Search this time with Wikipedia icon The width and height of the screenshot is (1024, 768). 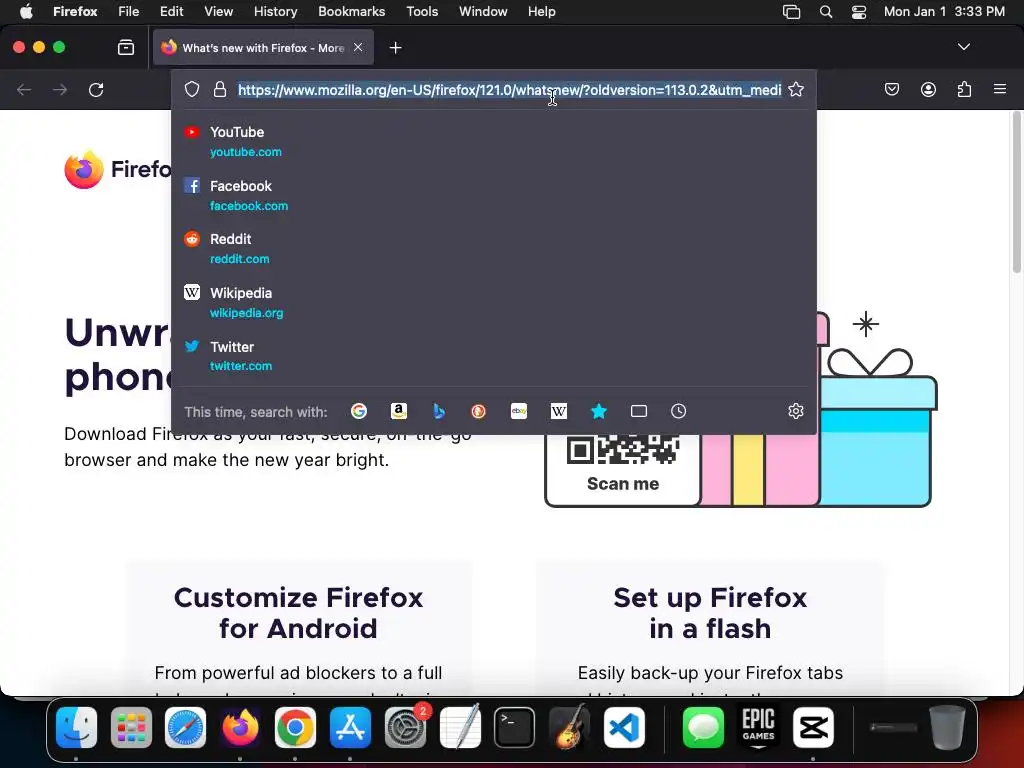pos(558,411)
